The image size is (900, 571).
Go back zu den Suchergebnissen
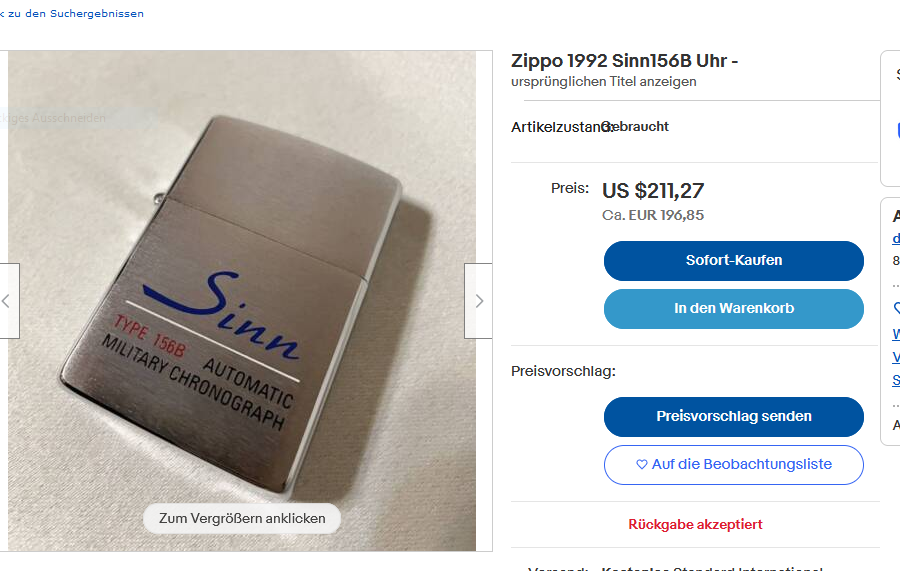[x=72, y=13]
